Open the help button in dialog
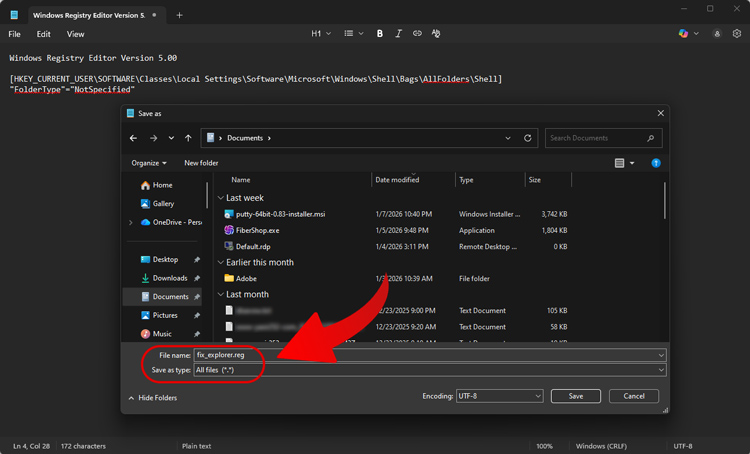 click(x=656, y=163)
